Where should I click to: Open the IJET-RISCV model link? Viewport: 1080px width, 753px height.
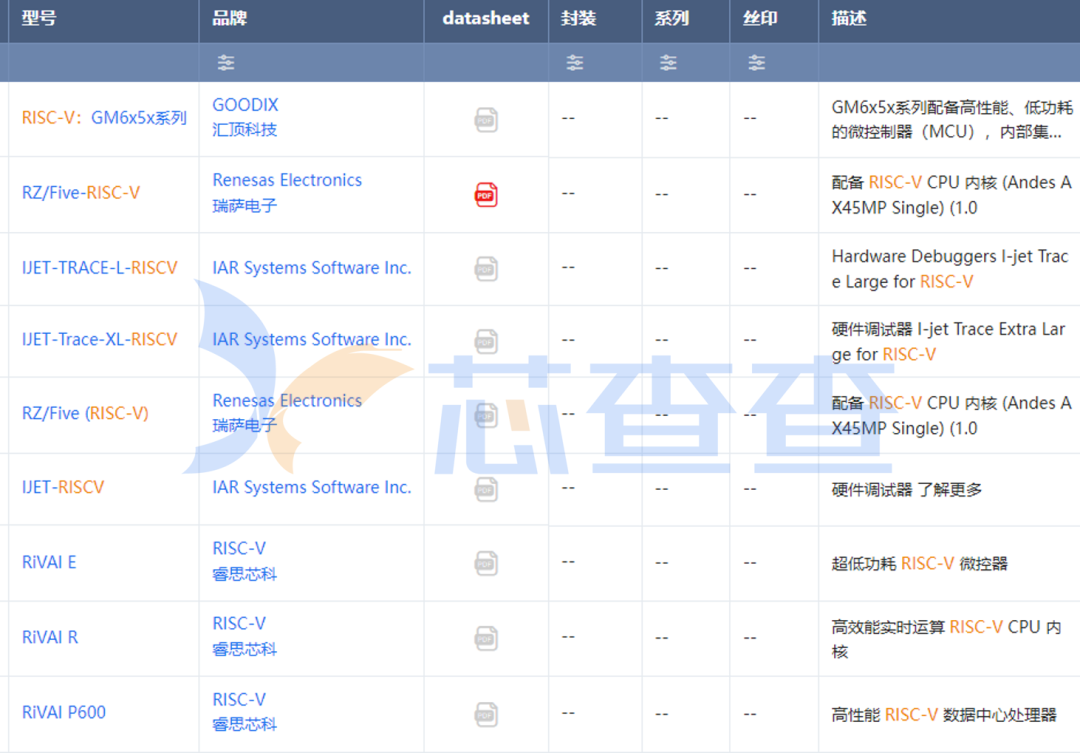click(x=63, y=487)
